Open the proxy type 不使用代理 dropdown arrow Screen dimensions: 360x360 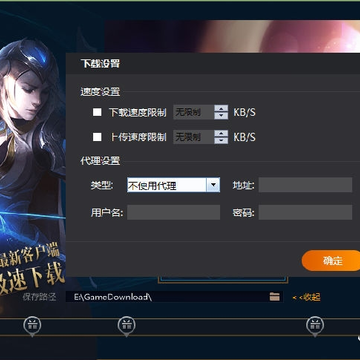pyautogui.click(x=213, y=185)
